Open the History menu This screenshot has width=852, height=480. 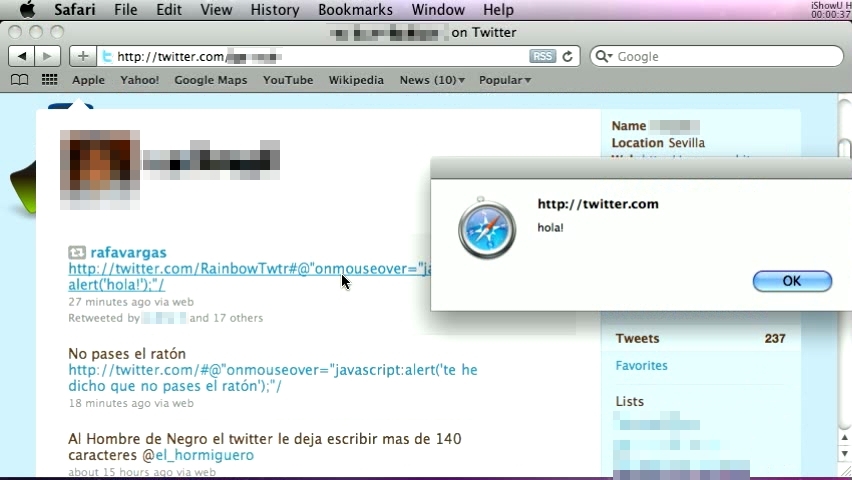pos(274,10)
